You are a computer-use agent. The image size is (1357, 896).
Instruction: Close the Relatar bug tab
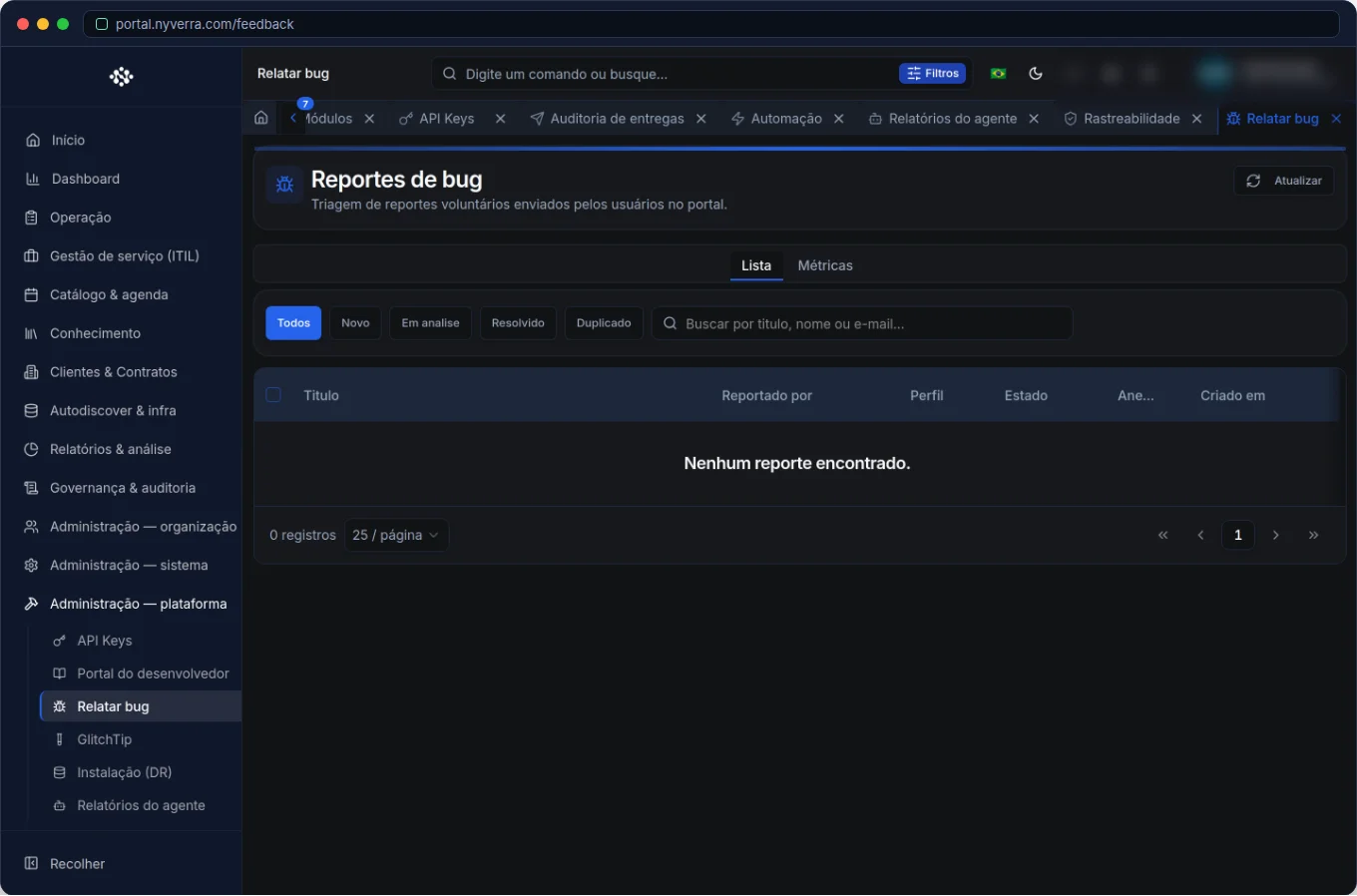pos(1336,119)
